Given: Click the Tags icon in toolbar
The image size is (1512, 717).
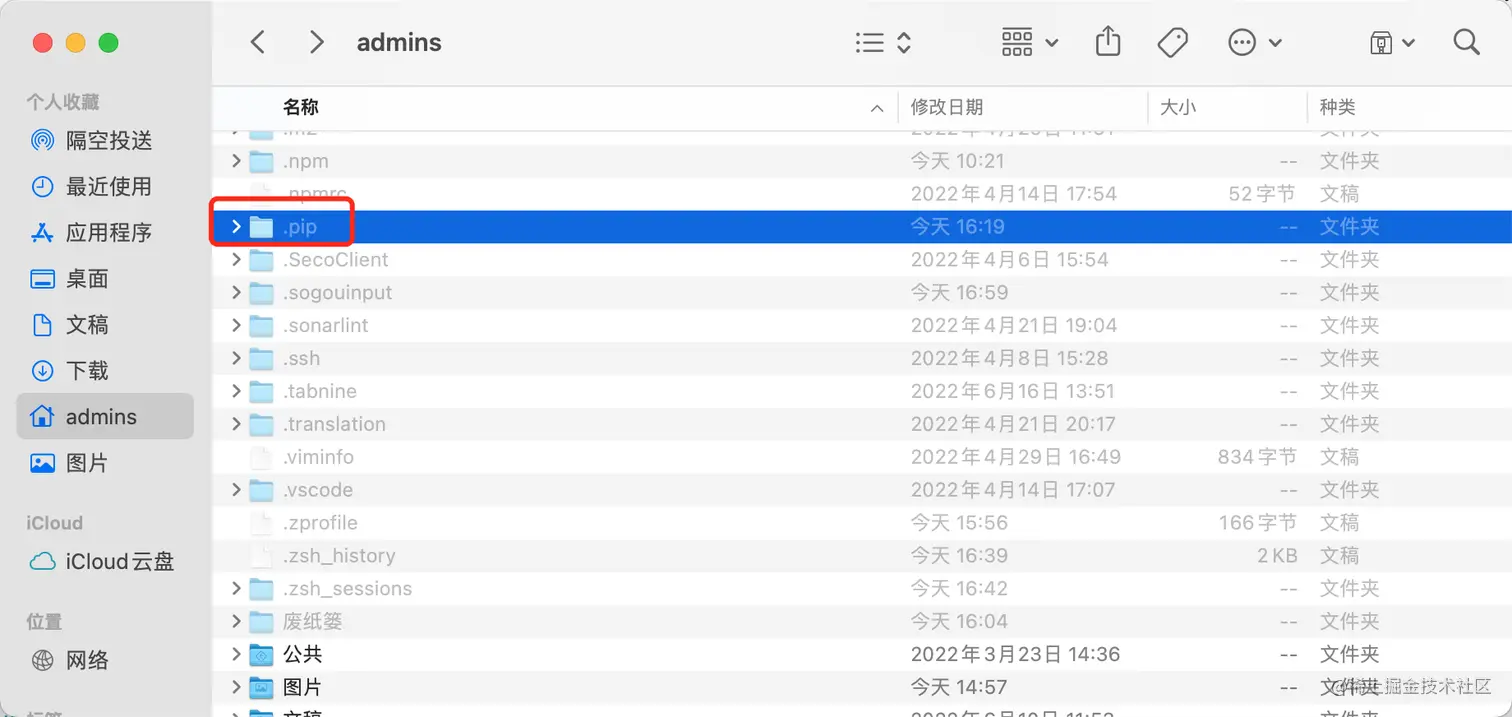Looking at the screenshot, I should tap(1172, 42).
